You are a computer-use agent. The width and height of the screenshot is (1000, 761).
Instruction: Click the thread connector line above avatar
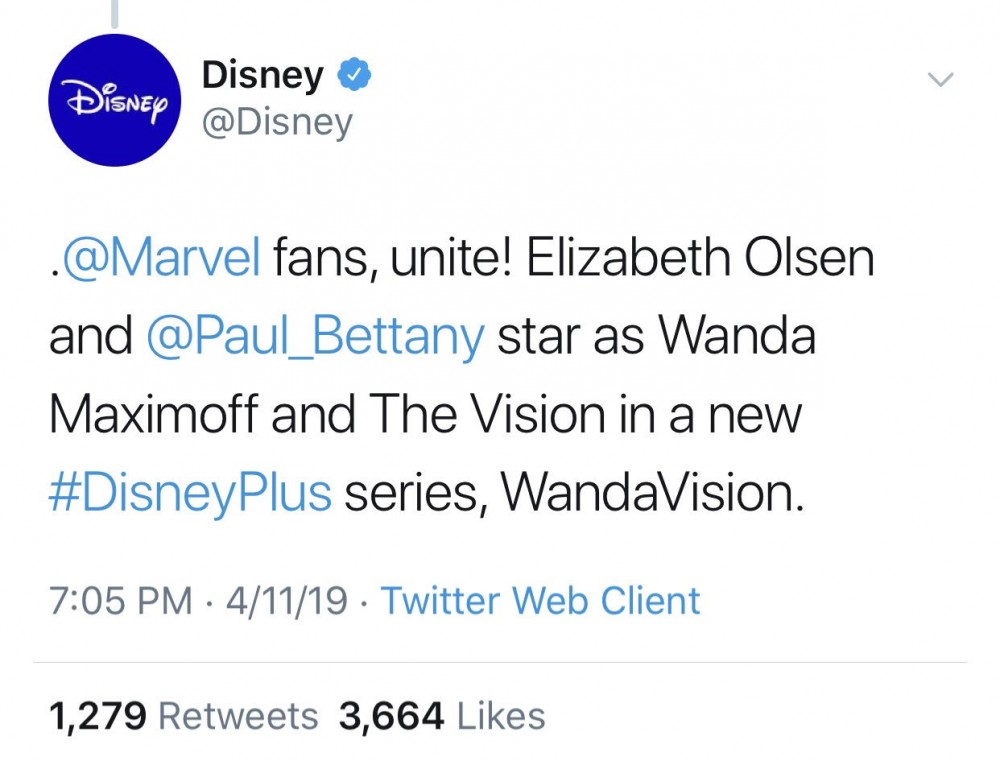pyautogui.click(x=115, y=12)
